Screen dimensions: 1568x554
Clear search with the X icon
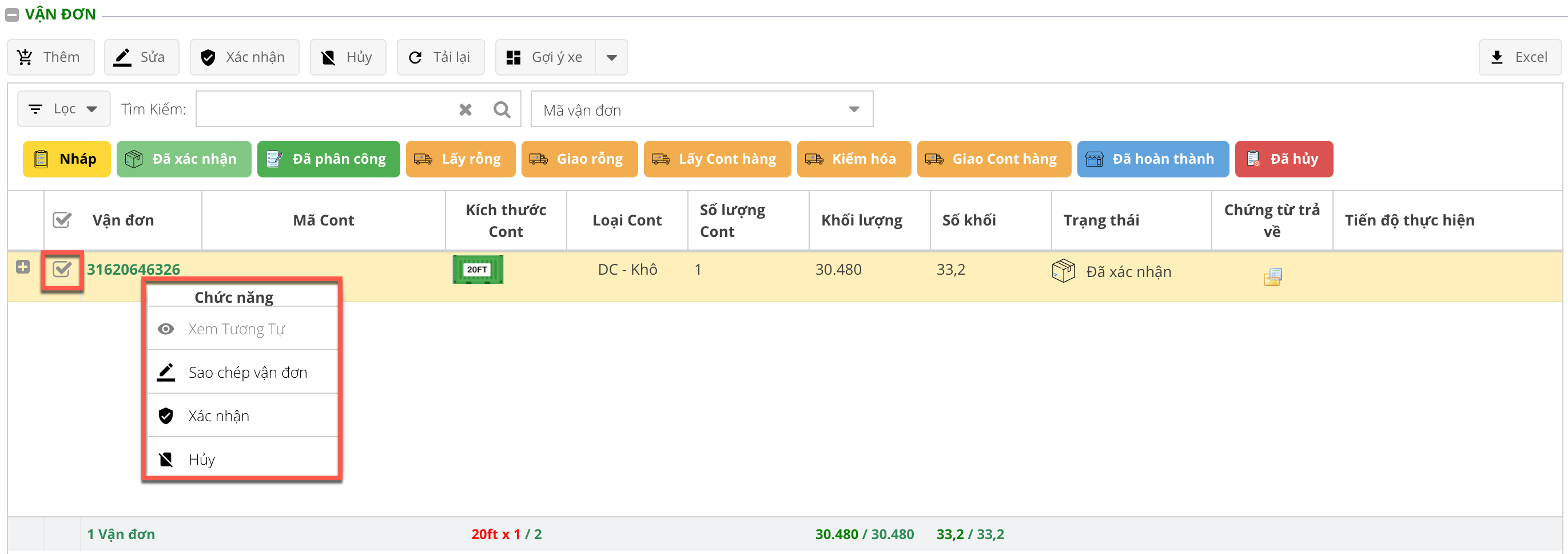pos(465,110)
